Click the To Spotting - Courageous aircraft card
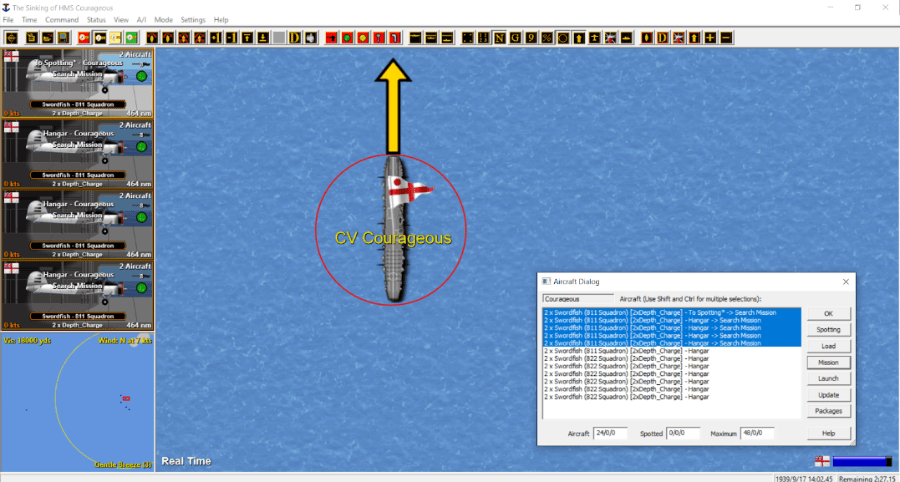 77,83
